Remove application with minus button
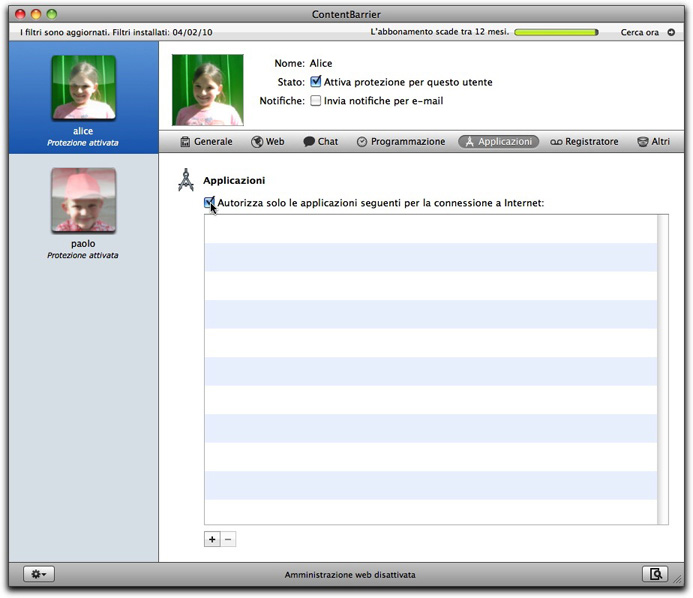 click(x=228, y=539)
